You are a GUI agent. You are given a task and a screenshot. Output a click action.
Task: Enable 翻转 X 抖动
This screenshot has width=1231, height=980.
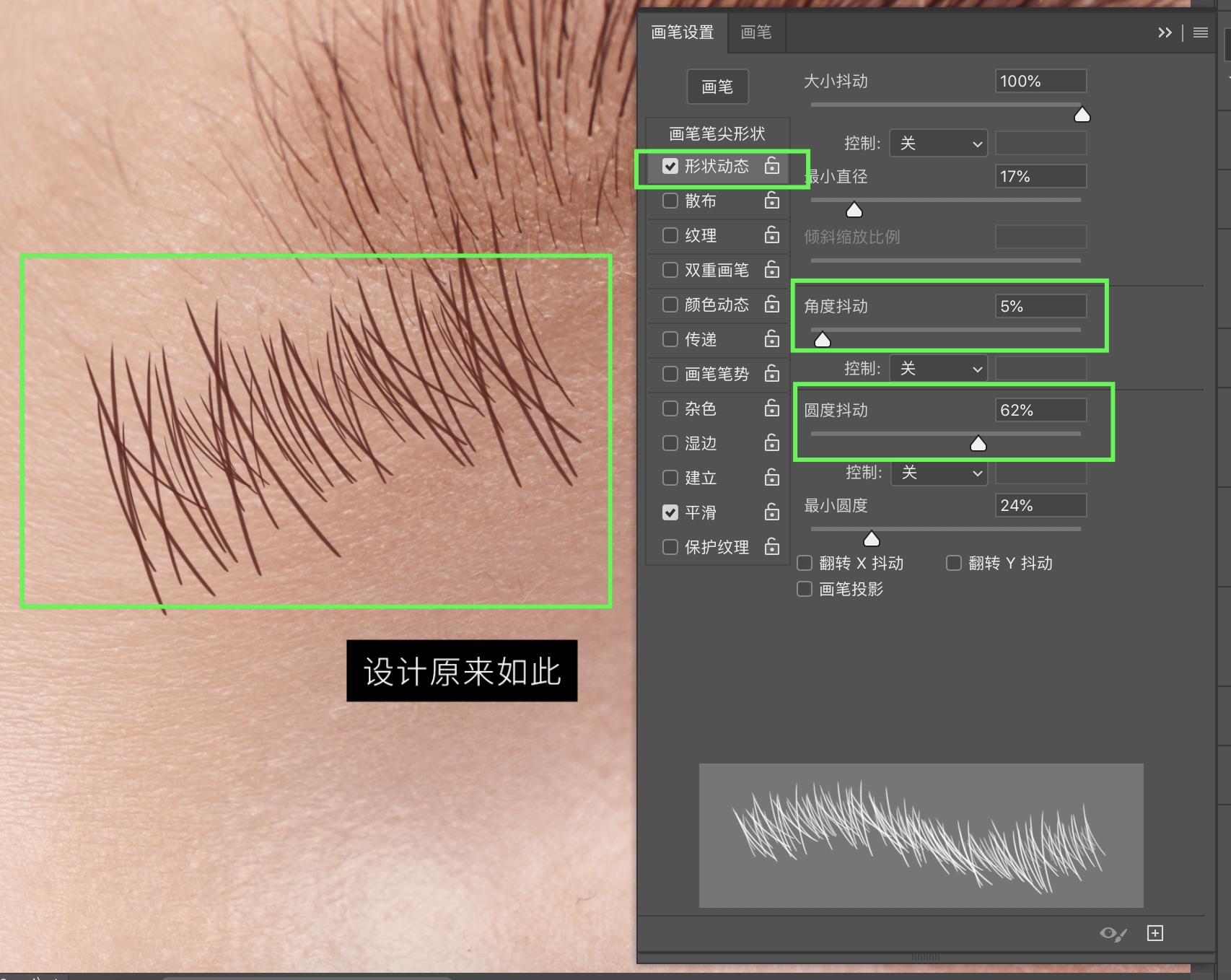[805, 563]
